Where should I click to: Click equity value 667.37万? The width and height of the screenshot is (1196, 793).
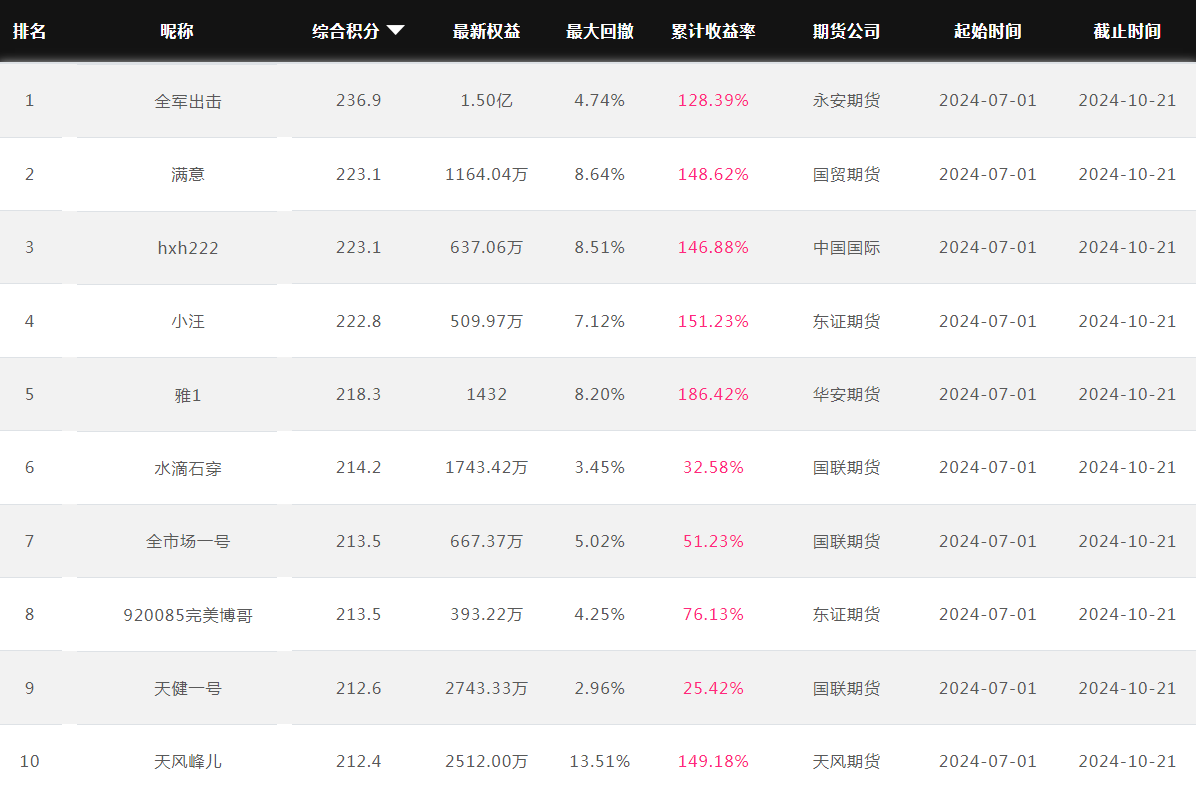pyautogui.click(x=487, y=541)
